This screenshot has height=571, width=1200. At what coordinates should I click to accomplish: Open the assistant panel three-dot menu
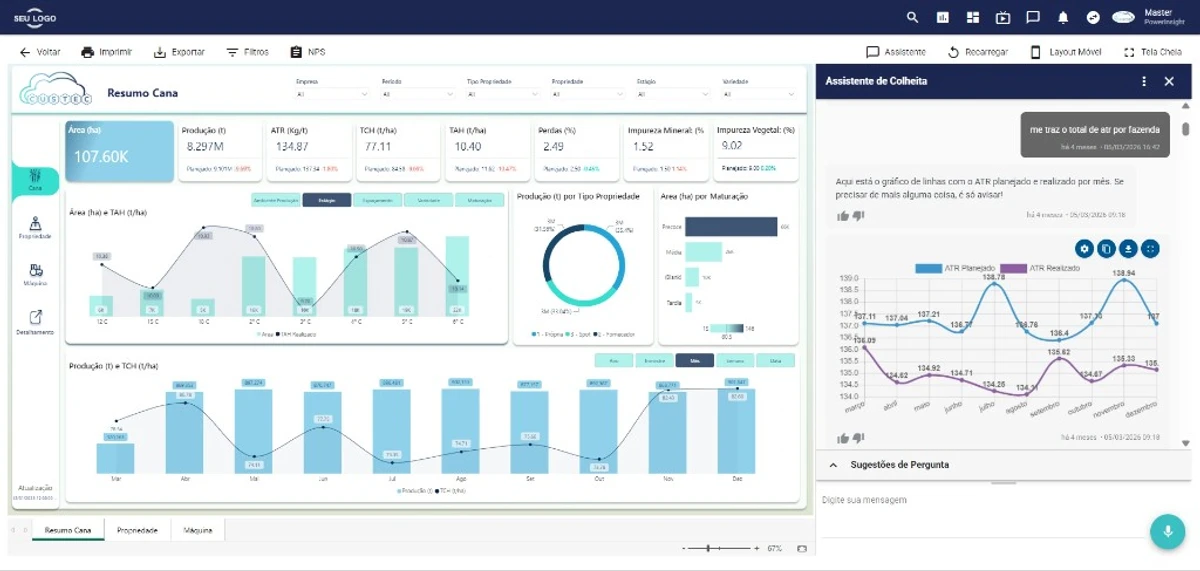(x=1144, y=81)
